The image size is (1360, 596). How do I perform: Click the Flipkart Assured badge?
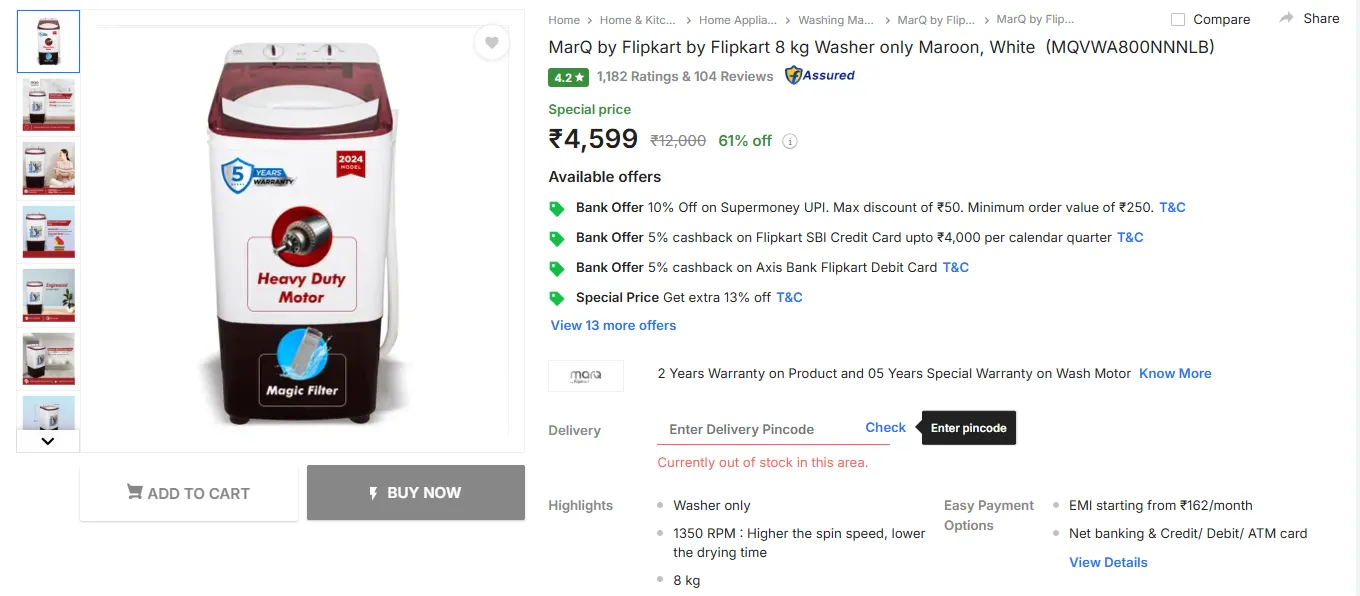(x=820, y=76)
